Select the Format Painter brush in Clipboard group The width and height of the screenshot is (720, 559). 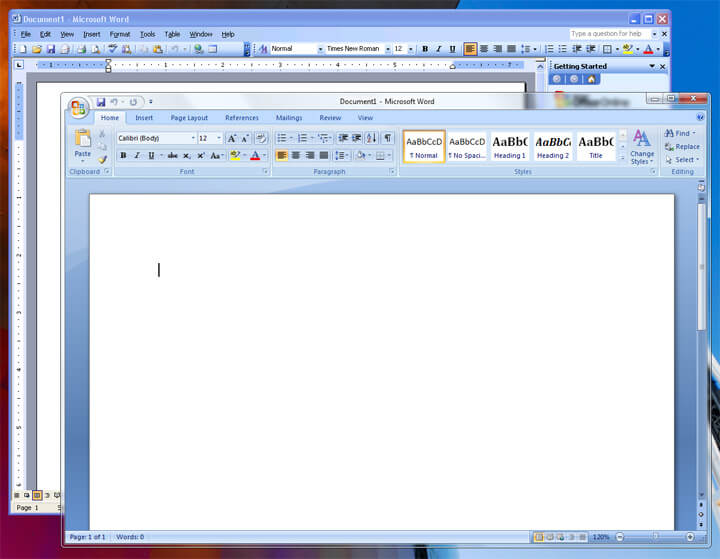tap(102, 159)
